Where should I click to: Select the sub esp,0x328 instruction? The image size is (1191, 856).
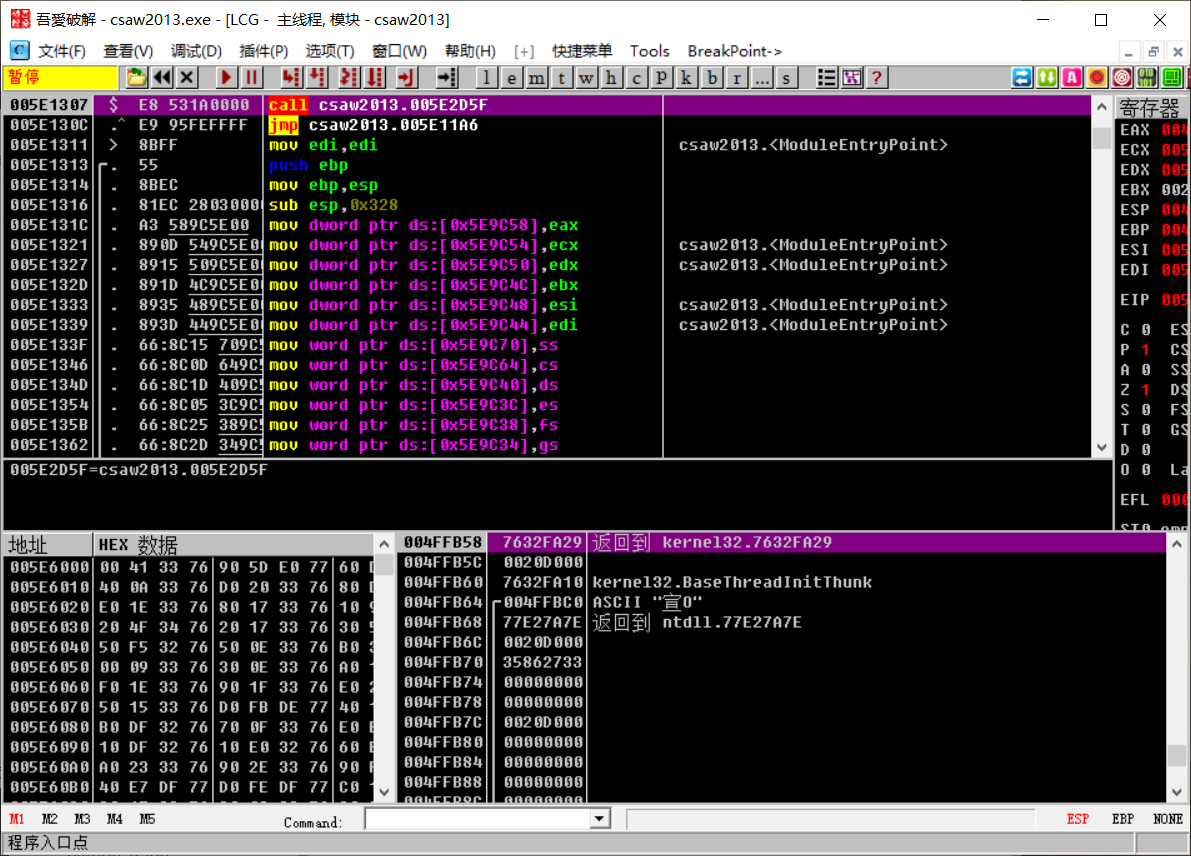pyautogui.click(x=333, y=205)
